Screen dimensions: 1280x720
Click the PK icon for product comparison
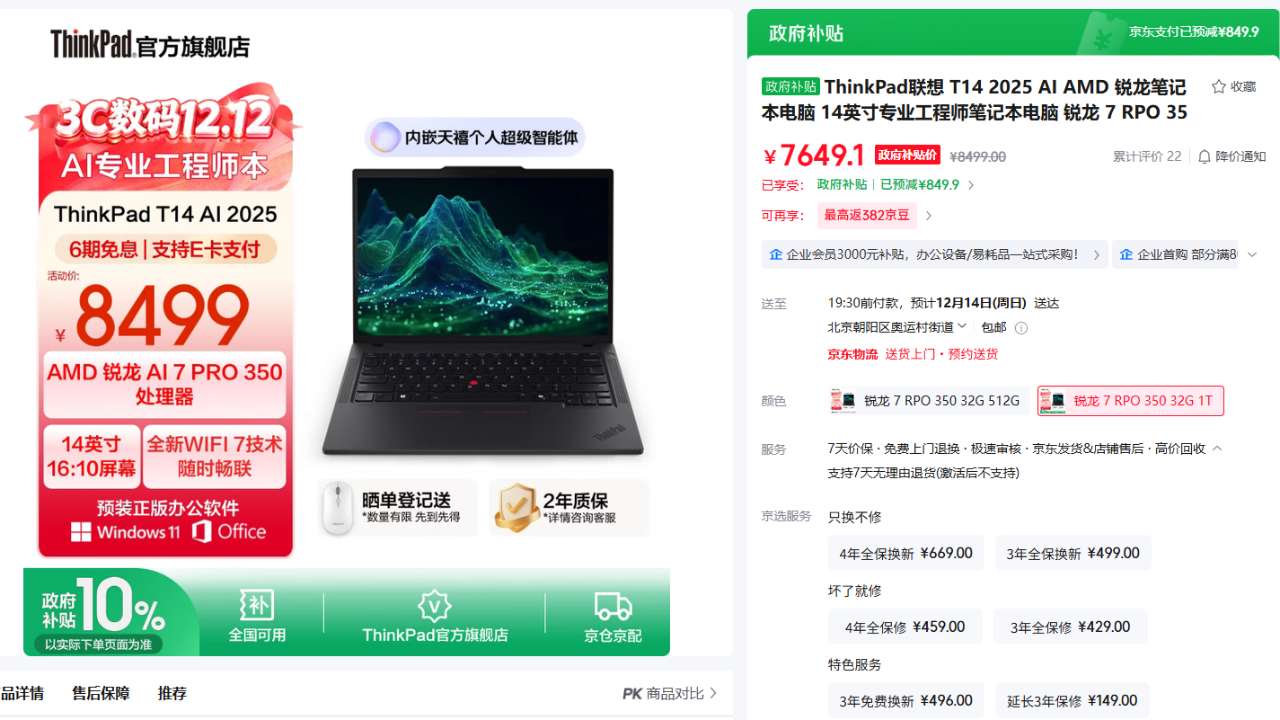click(x=632, y=693)
